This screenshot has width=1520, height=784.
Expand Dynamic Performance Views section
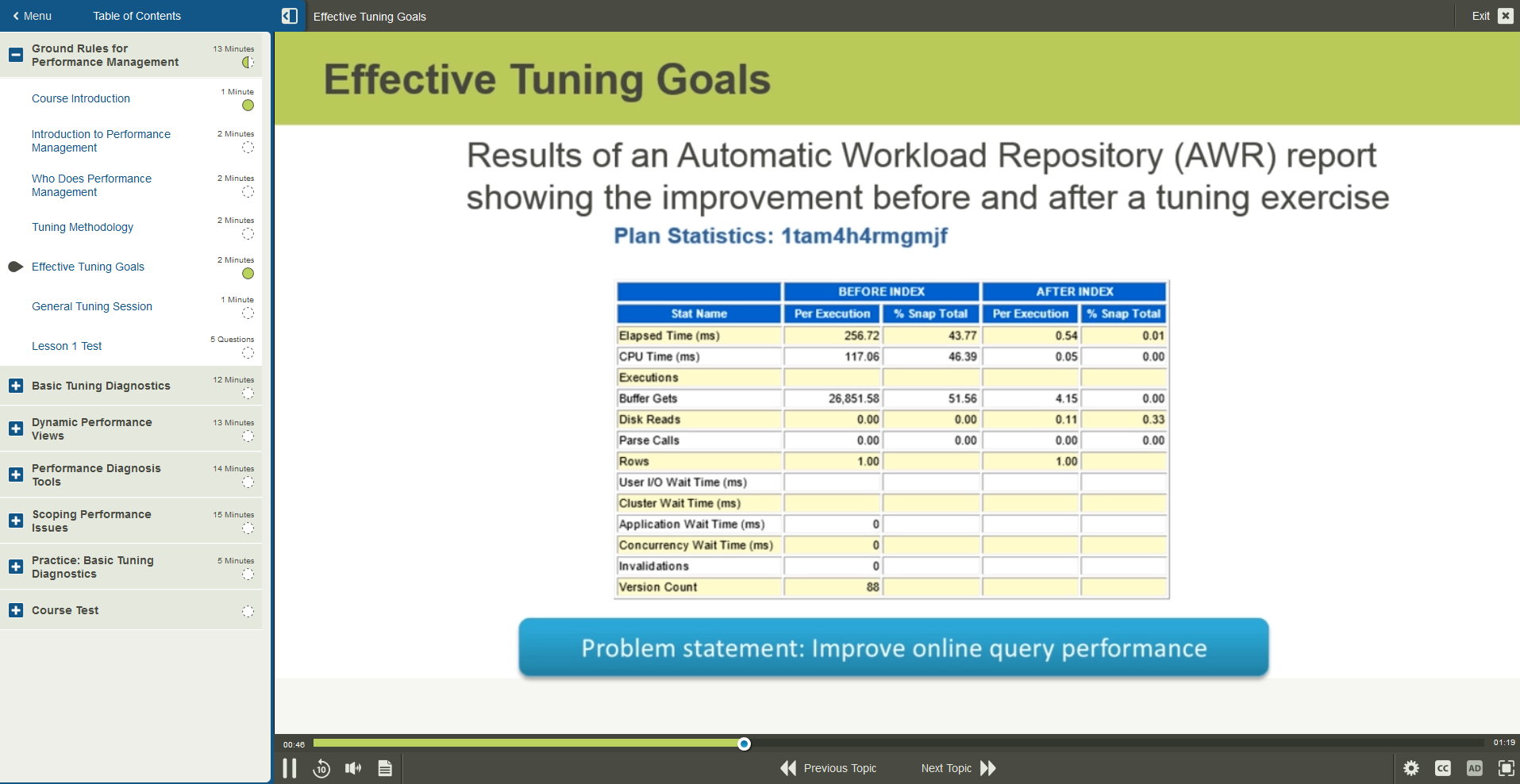(x=15, y=429)
